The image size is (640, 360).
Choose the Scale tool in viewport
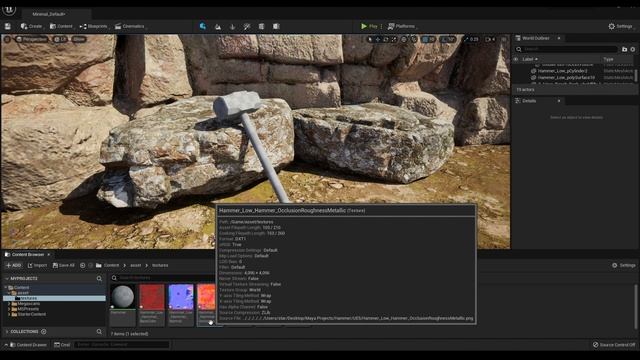(x=393, y=39)
